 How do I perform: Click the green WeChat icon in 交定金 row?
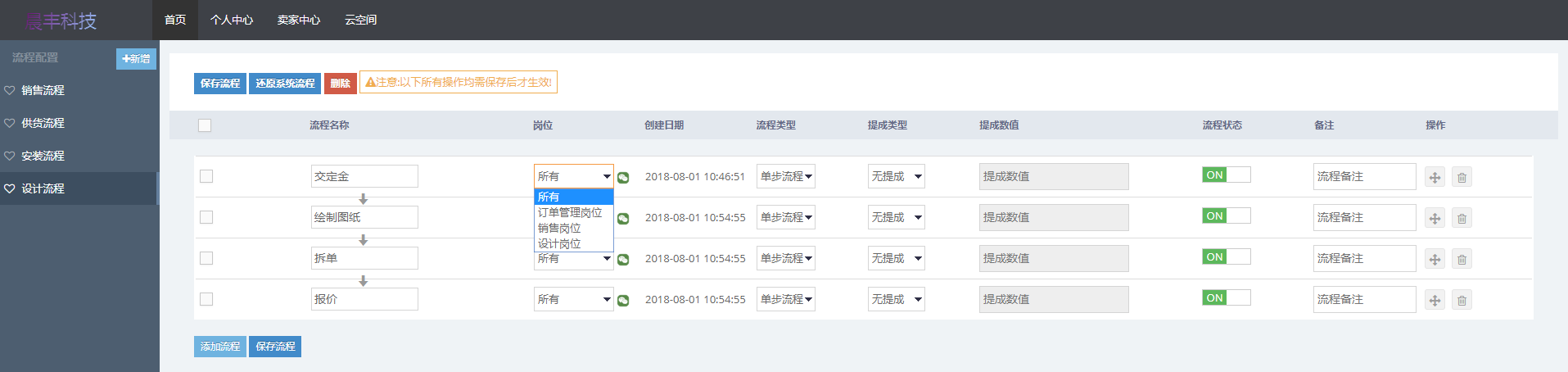pos(623,178)
